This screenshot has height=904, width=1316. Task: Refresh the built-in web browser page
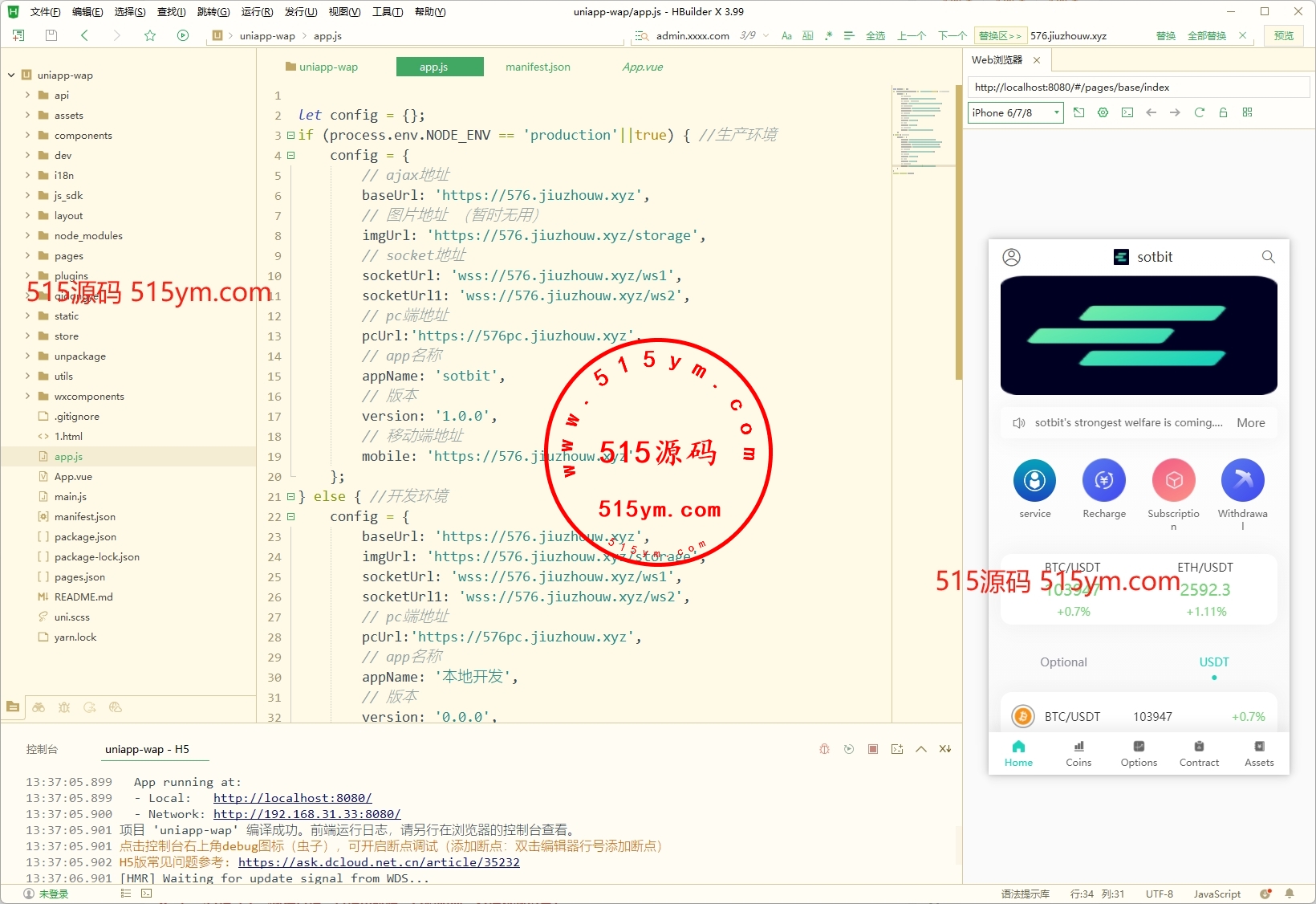click(1199, 112)
